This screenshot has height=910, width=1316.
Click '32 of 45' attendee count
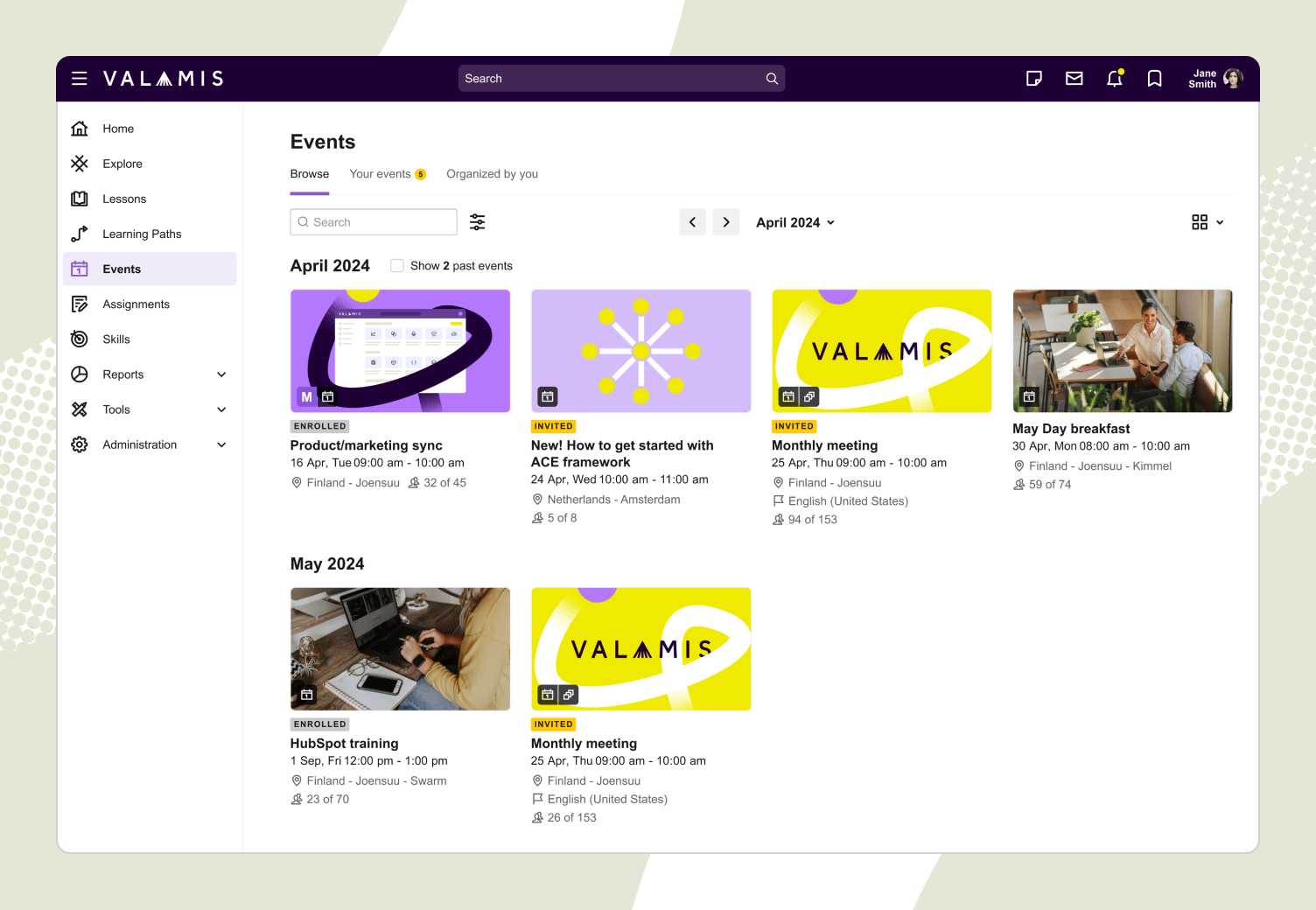(445, 483)
